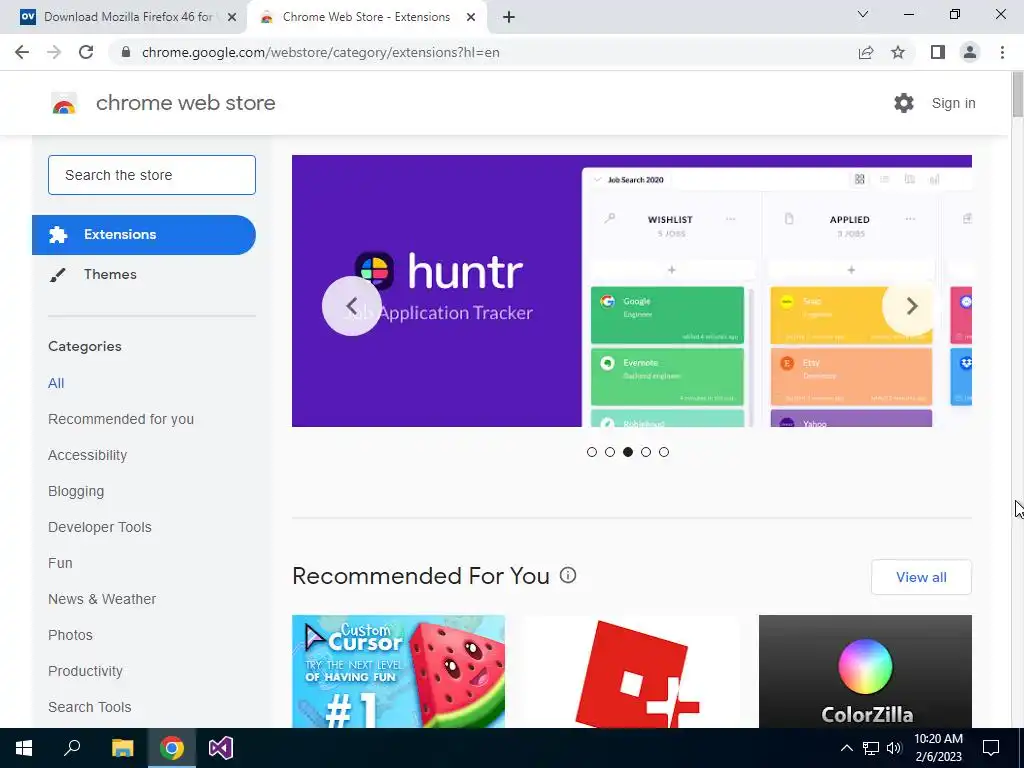Open Visual Studio from the taskbar
This screenshot has height=768, width=1024.
221,748
